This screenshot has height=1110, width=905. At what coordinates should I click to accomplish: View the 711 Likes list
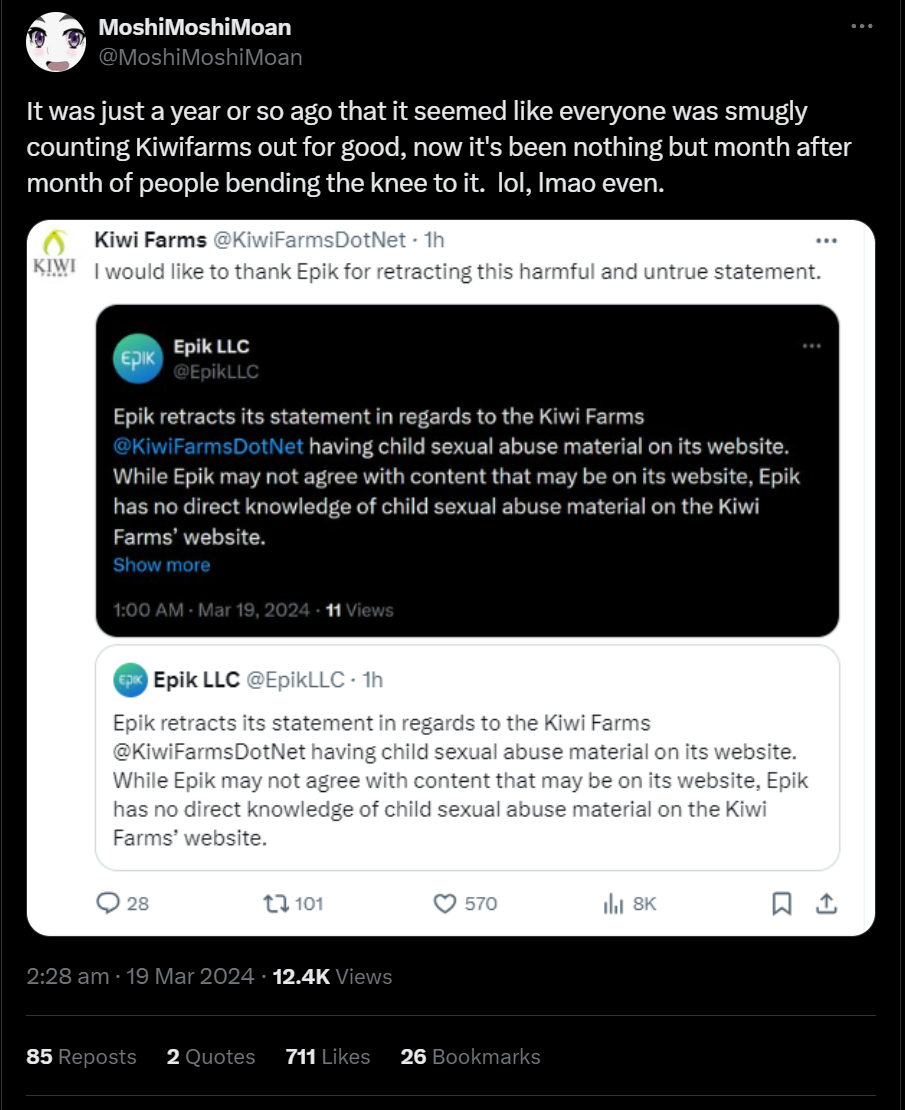tap(327, 1057)
